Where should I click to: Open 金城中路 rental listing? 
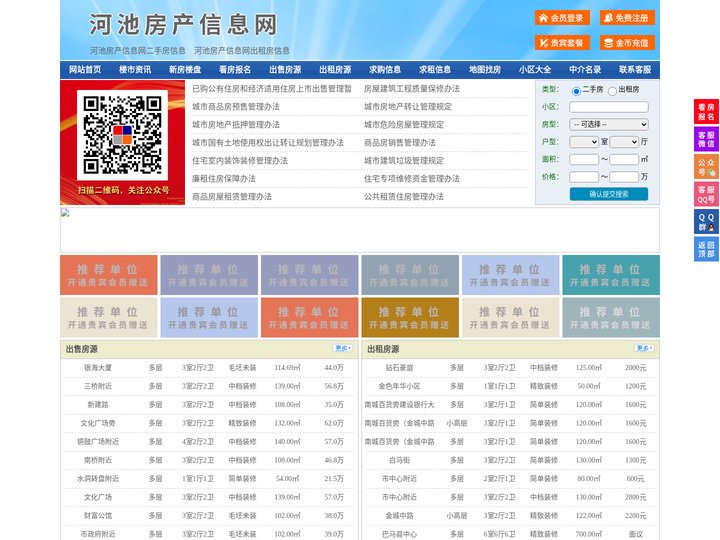point(399,516)
